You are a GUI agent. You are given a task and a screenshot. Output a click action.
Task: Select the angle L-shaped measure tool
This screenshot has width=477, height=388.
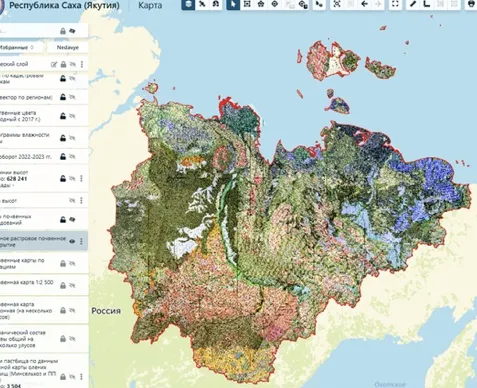tap(427, 4)
